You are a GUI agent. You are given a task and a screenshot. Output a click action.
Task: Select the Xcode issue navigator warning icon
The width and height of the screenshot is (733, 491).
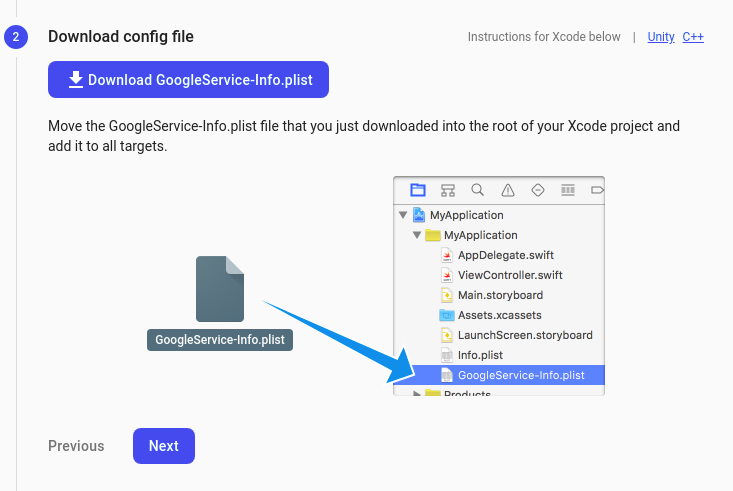tap(508, 190)
